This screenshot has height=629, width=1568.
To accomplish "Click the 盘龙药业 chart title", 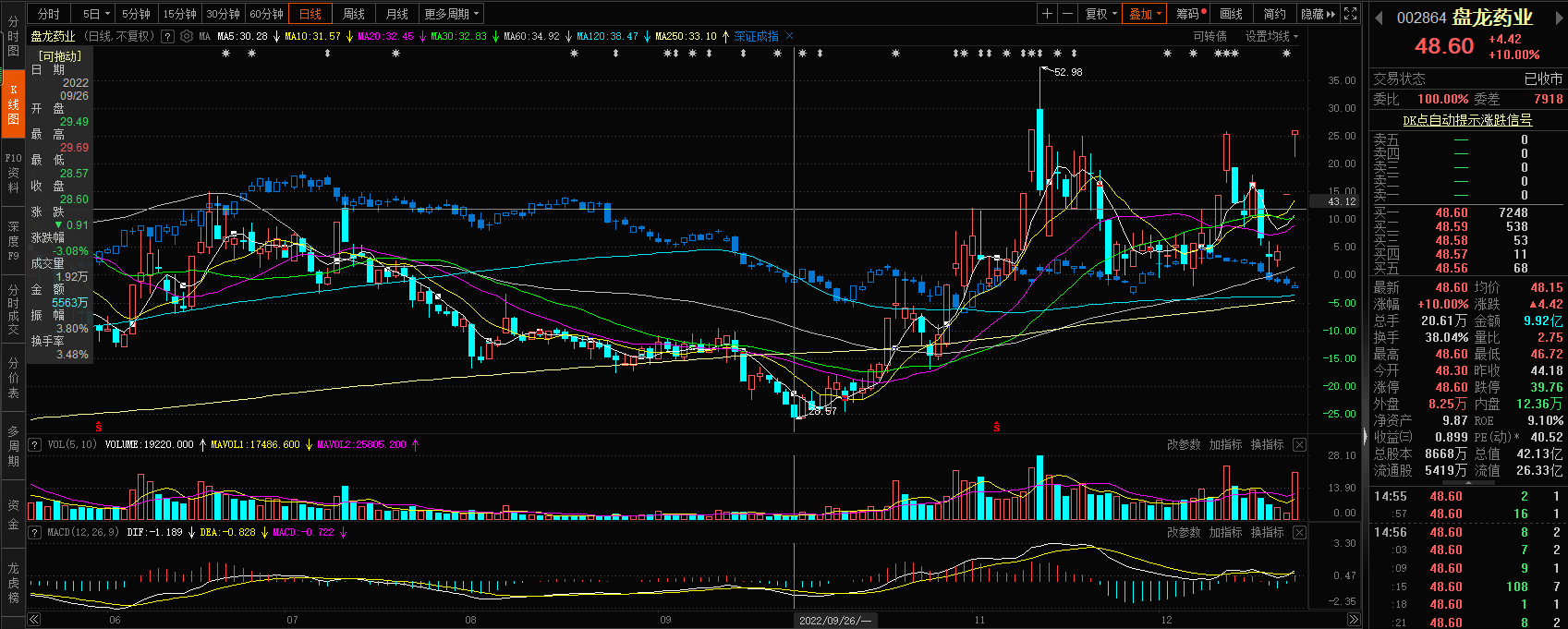I will pyautogui.click(x=53, y=37).
